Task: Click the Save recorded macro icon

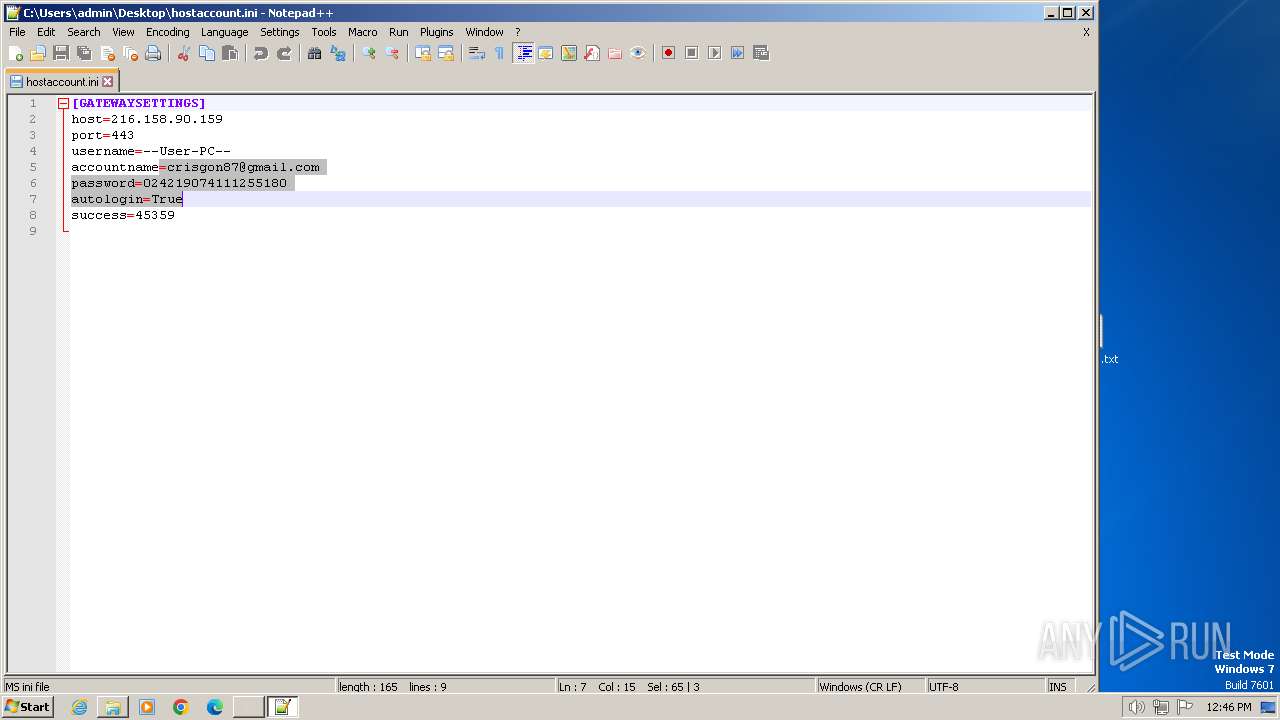Action: [x=761, y=53]
